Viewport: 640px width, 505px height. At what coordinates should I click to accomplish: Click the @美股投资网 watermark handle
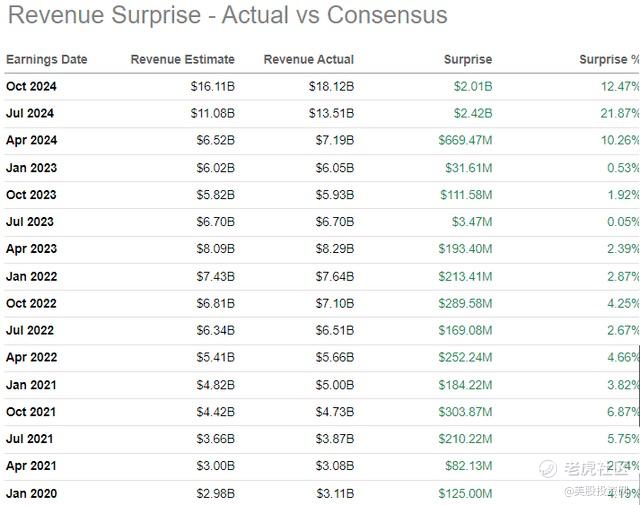[598, 491]
